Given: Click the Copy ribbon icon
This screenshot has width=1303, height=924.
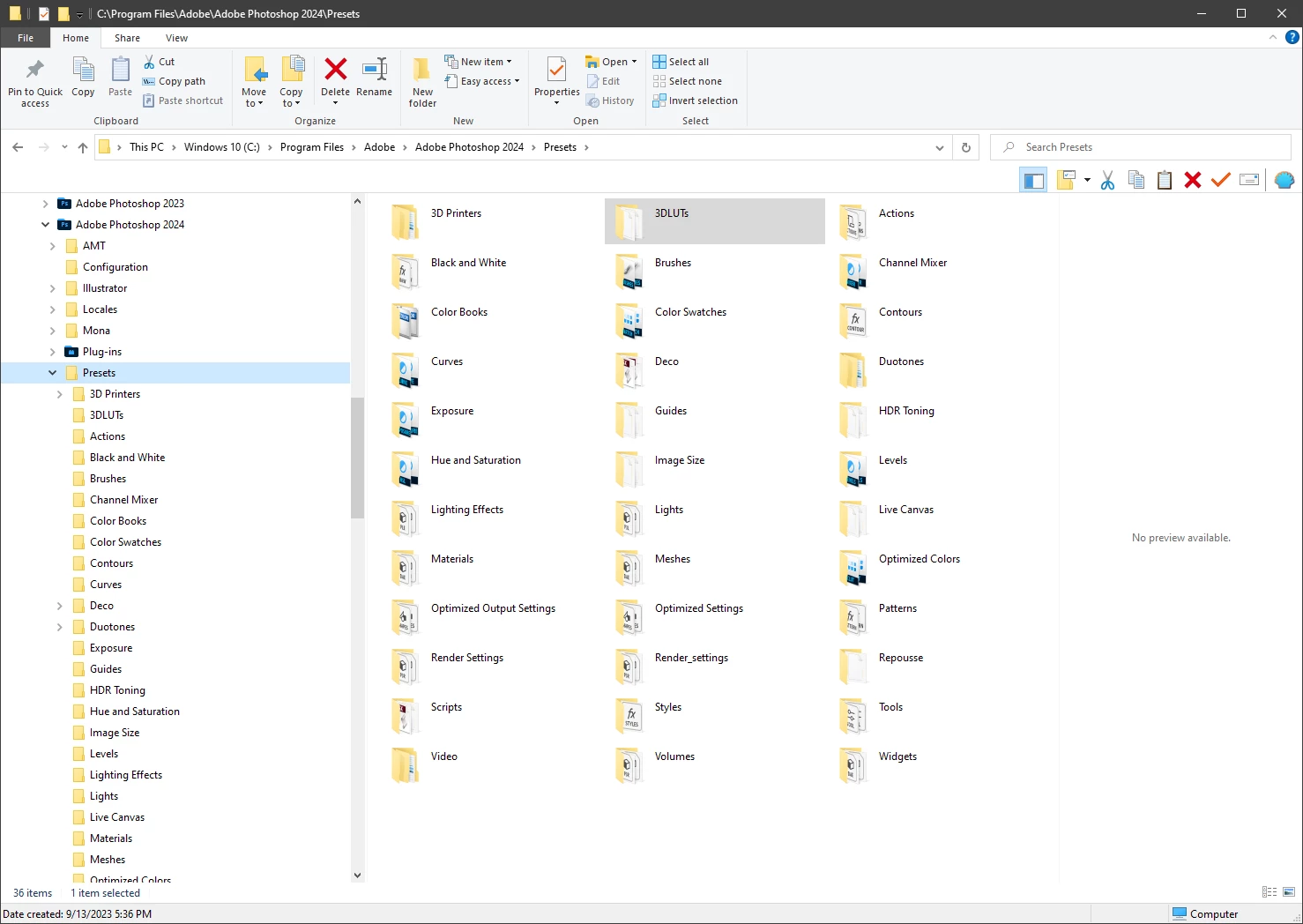Looking at the screenshot, I should [83, 70].
